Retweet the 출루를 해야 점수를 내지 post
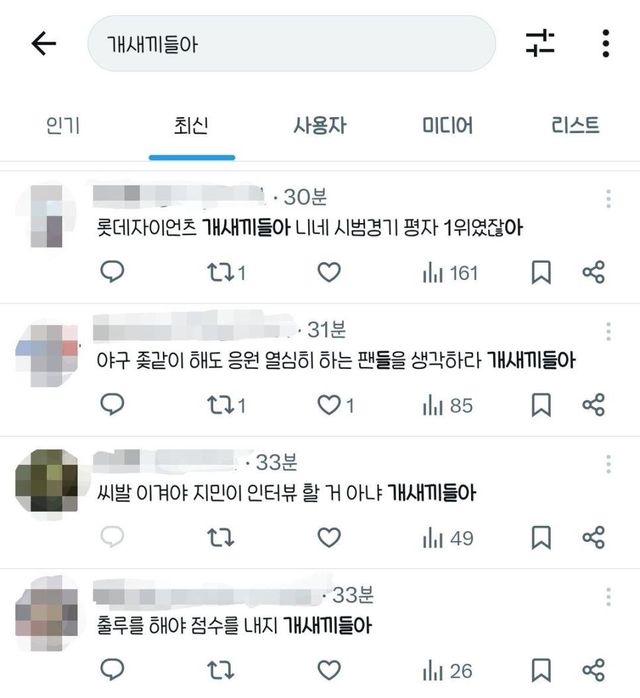 [220, 670]
